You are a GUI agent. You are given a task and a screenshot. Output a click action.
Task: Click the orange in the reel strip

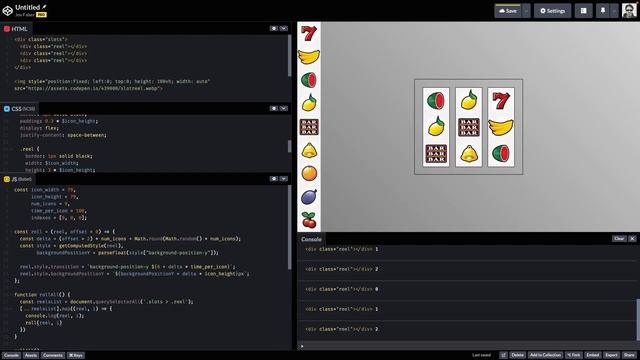pyautogui.click(x=309, y=173)
